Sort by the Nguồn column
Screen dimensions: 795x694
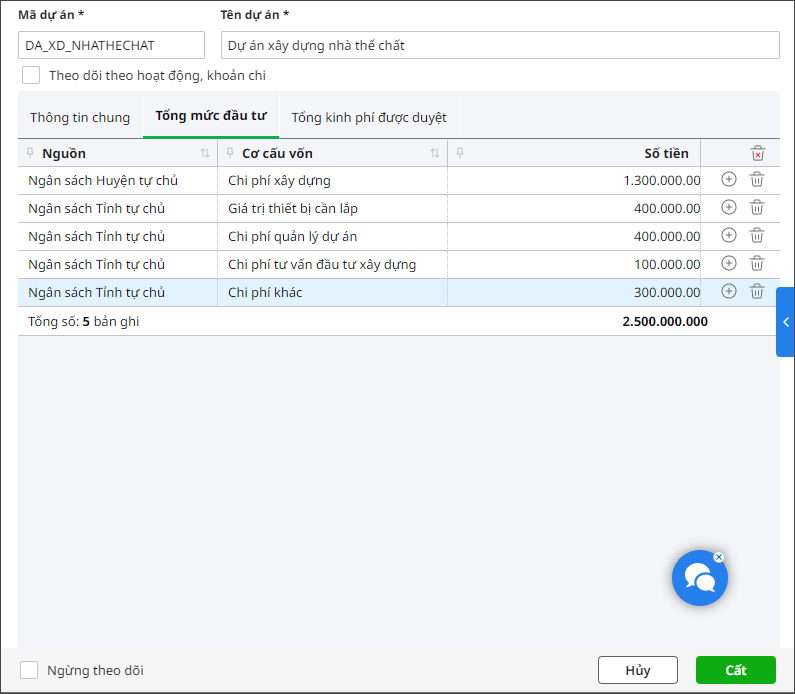[205, 153]
